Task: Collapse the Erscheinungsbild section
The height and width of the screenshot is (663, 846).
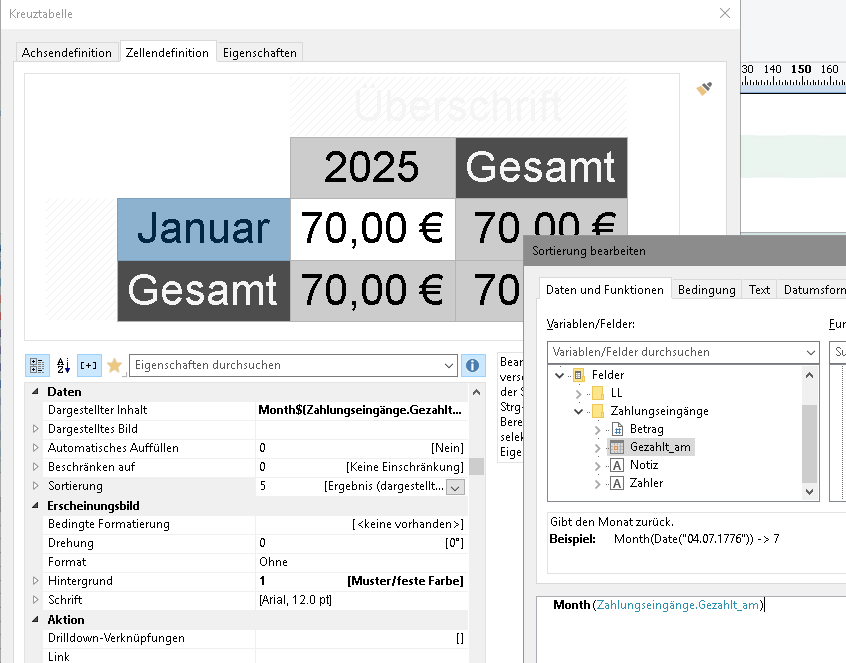Action: tap(35, 505)
